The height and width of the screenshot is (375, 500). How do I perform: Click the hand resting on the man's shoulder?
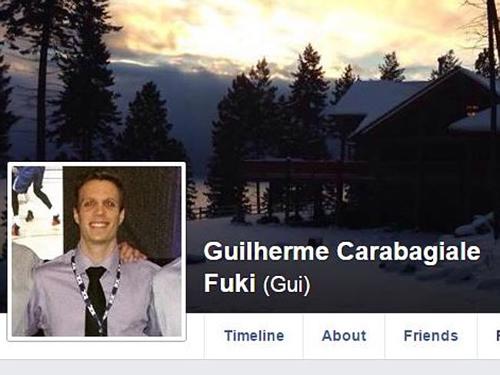tap(135, 252)
